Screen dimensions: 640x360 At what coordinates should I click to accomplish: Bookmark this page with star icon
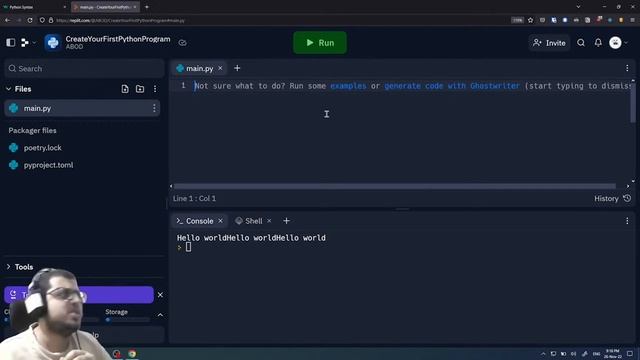(x=530, y=20)
